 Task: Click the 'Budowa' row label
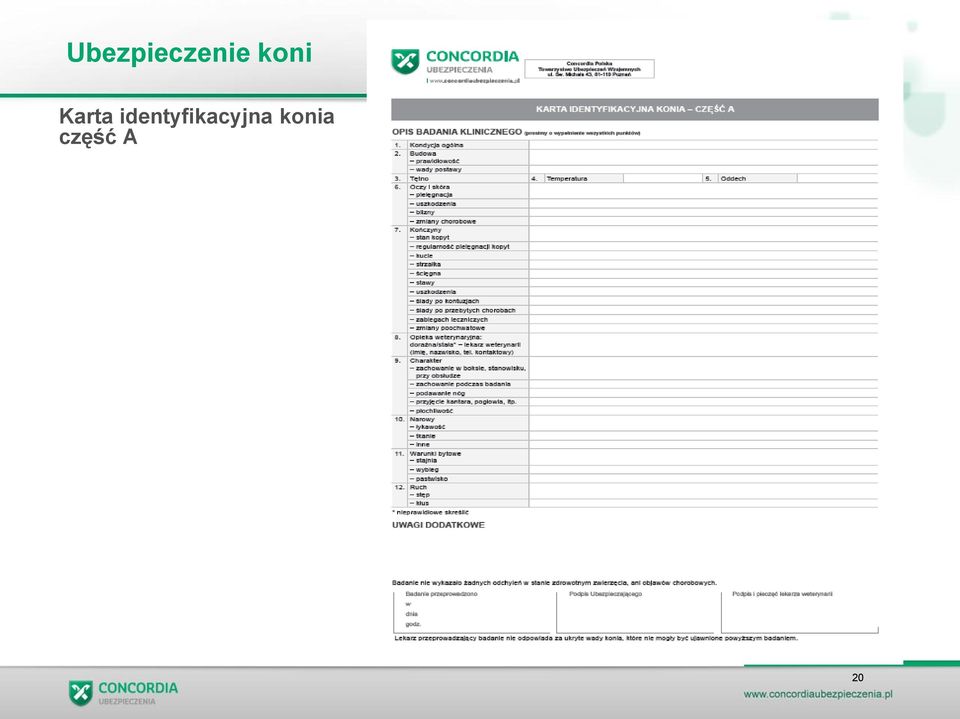[x=422, y=154]
